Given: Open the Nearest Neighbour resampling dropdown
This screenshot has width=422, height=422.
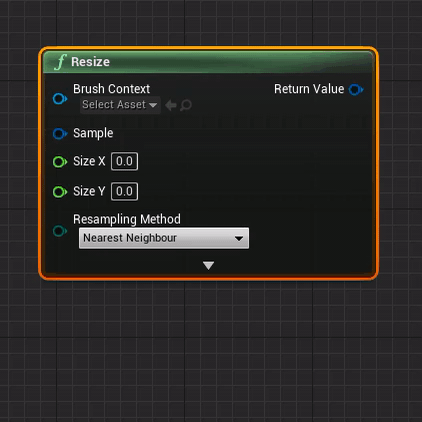Looking at the screenshot, I should tap(164, 238).
